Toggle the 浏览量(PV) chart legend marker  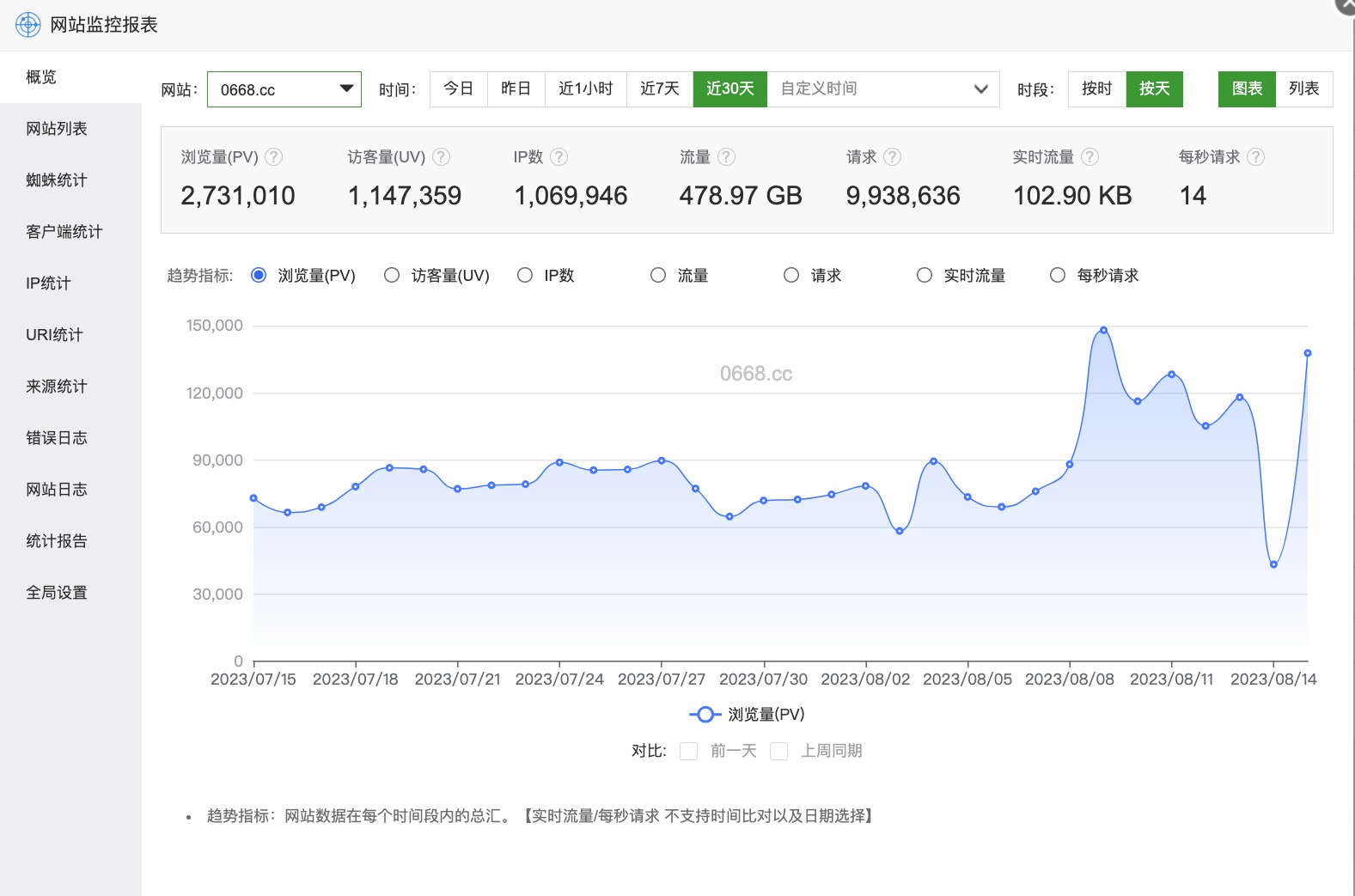[x=705, y=715]
